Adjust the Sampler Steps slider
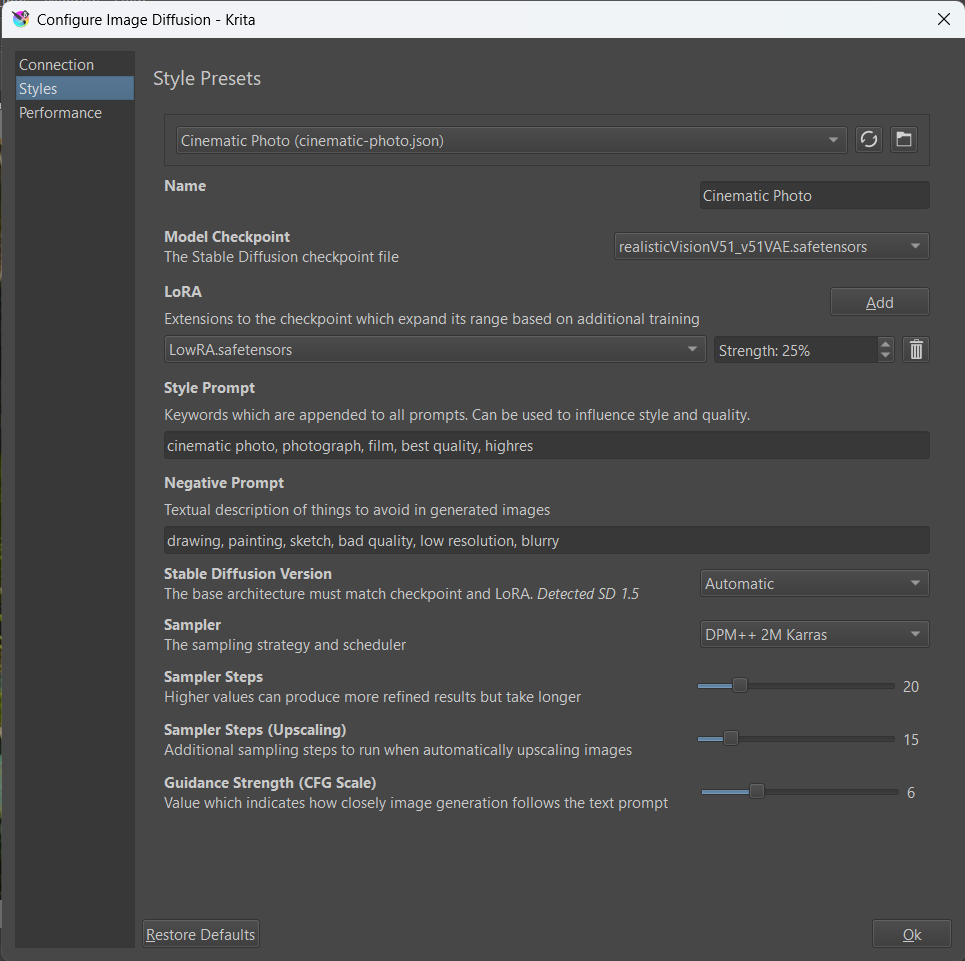This screenshot has width=965, height=961. click(795, 685)
